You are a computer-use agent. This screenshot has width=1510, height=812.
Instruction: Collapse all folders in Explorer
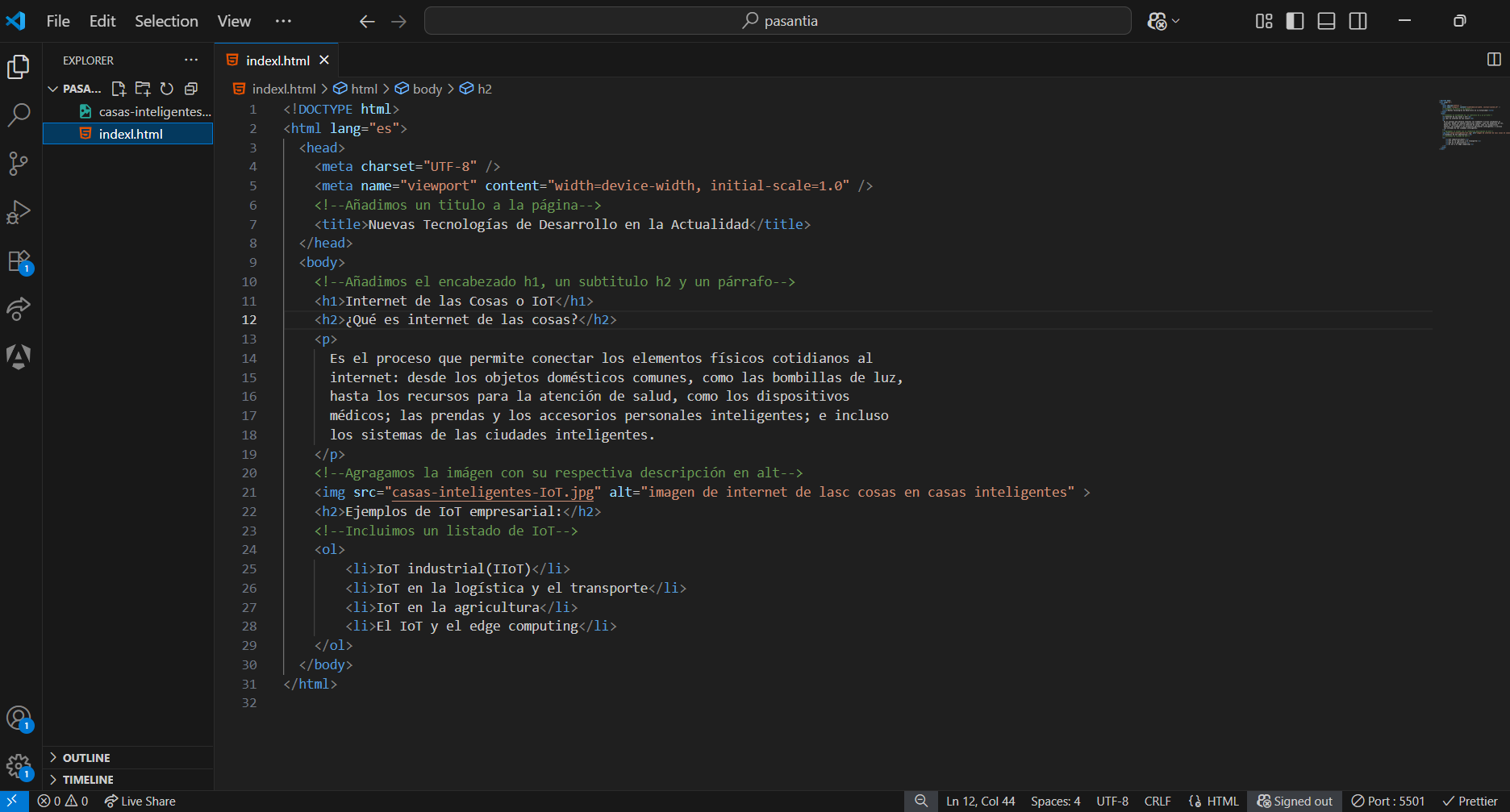tap(191, 89)
